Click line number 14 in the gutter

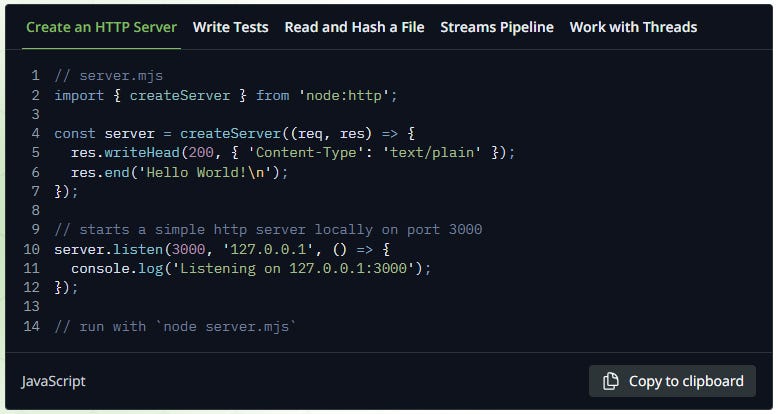tap(31, 327)
